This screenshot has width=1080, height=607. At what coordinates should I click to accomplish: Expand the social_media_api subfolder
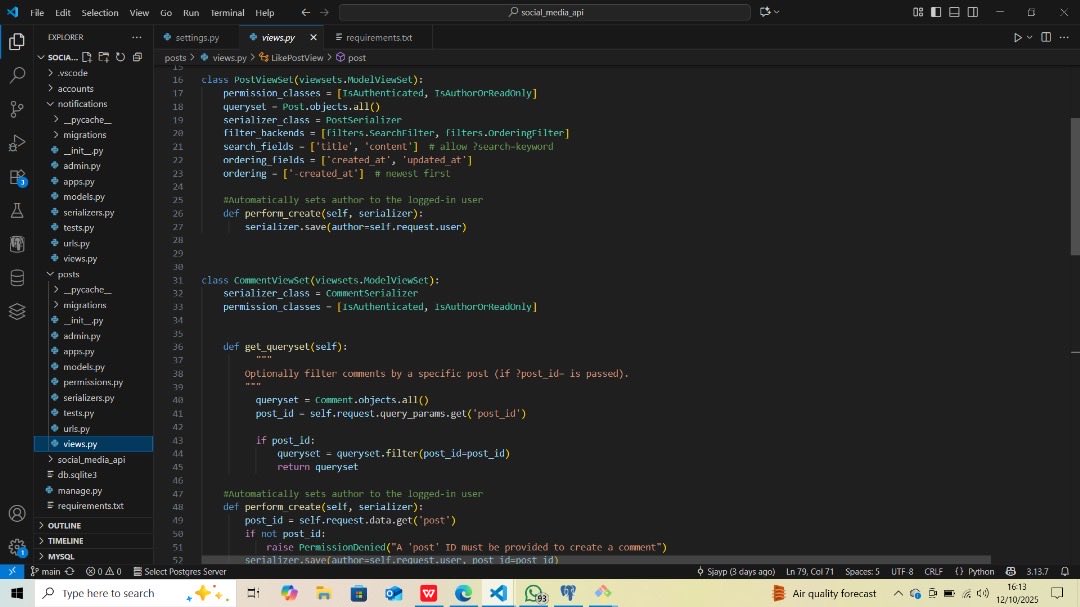(x=91, y=460)
